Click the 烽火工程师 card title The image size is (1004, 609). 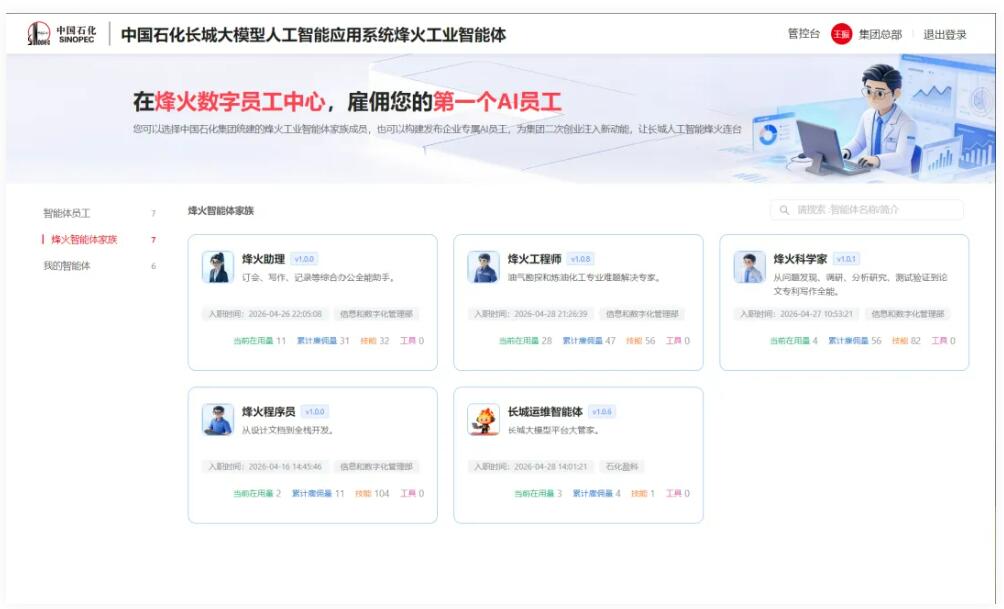coord(535,259)
